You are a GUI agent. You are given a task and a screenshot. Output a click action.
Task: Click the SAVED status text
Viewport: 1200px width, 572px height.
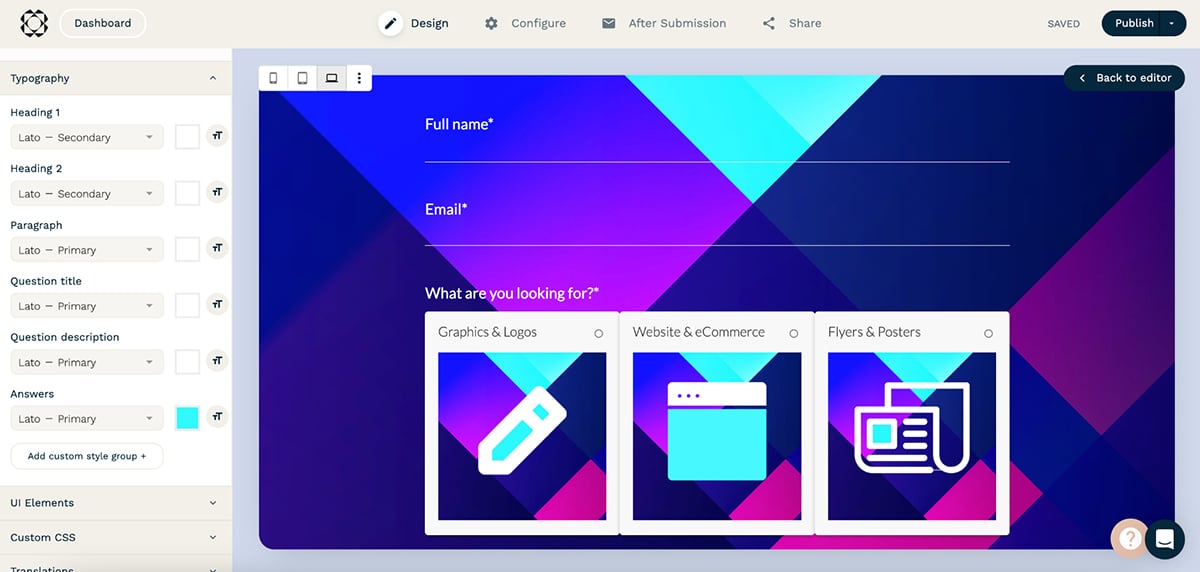click(1063, 24)
